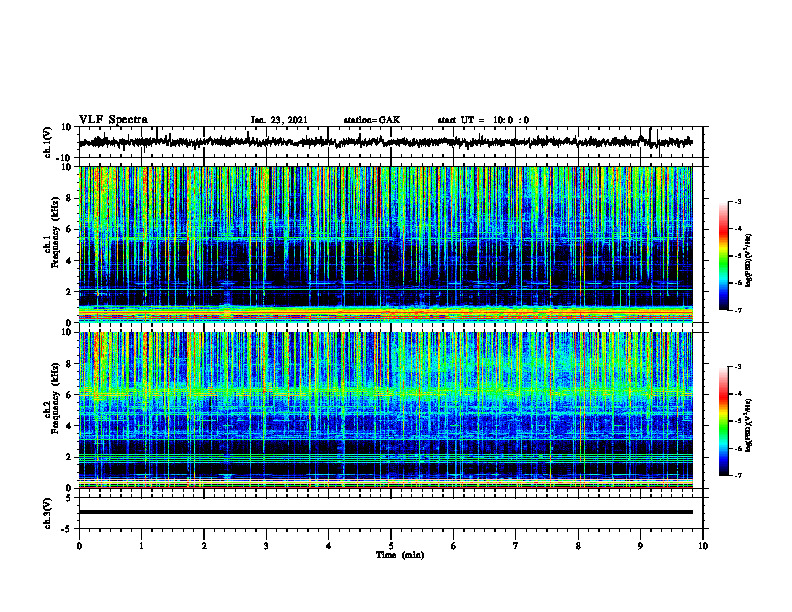Click the date text "Jan. 23, 2021"
This screenshot has height=612, width=792.
[279, 120]
